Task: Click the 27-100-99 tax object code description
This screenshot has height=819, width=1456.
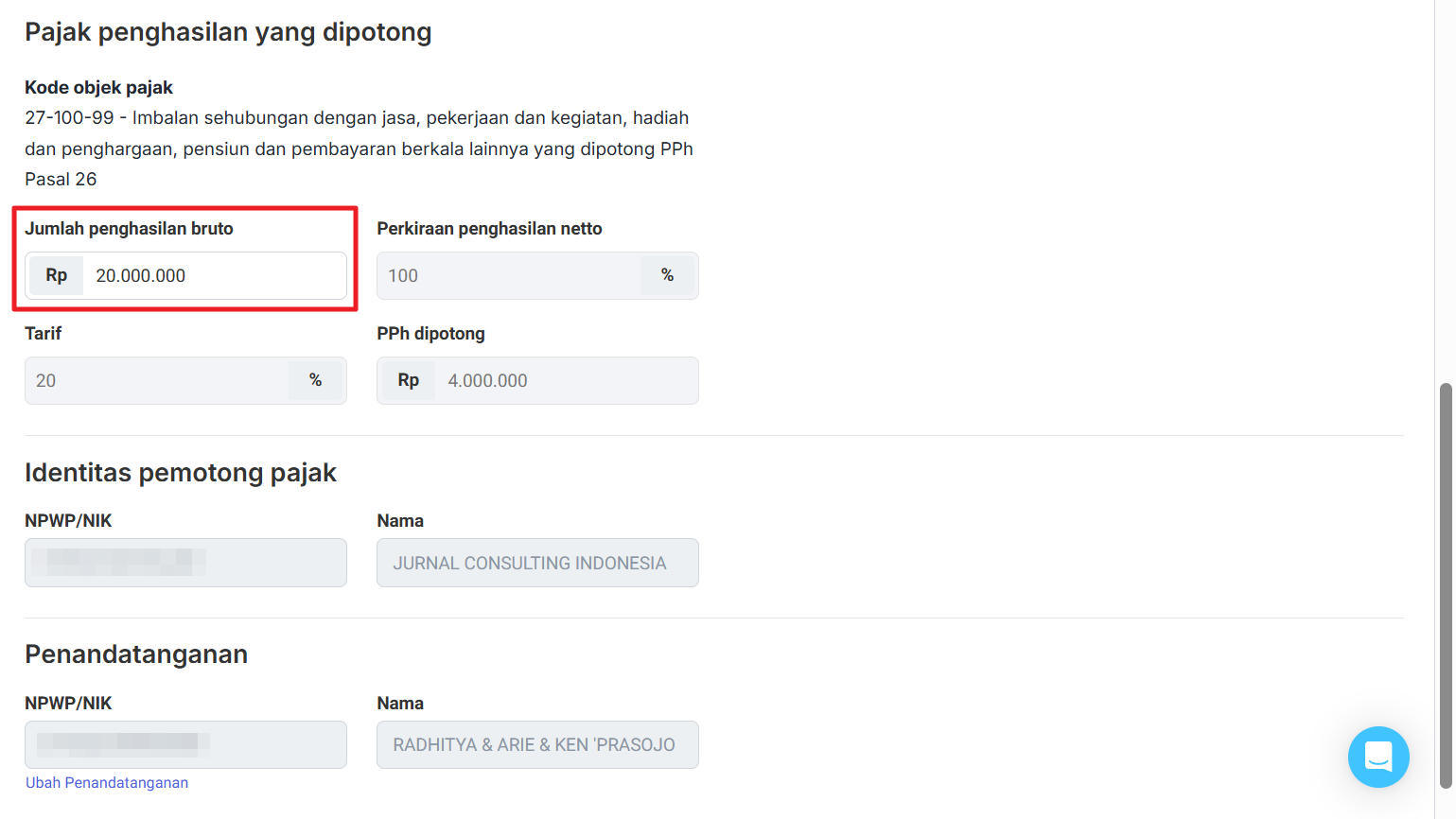Action: click(x=359, y=148)
